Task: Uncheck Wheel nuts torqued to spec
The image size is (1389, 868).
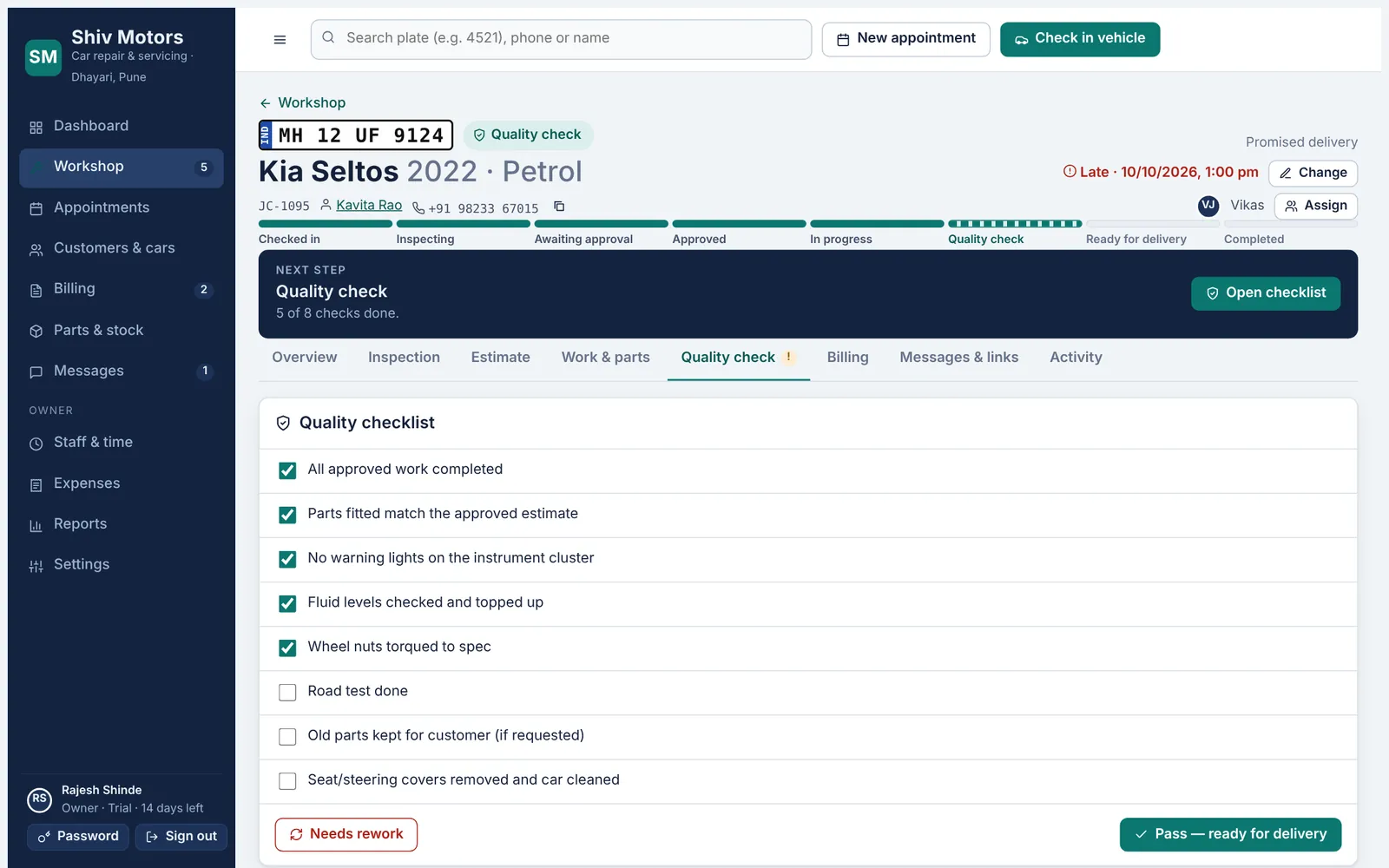Action: tap(287, 648)
